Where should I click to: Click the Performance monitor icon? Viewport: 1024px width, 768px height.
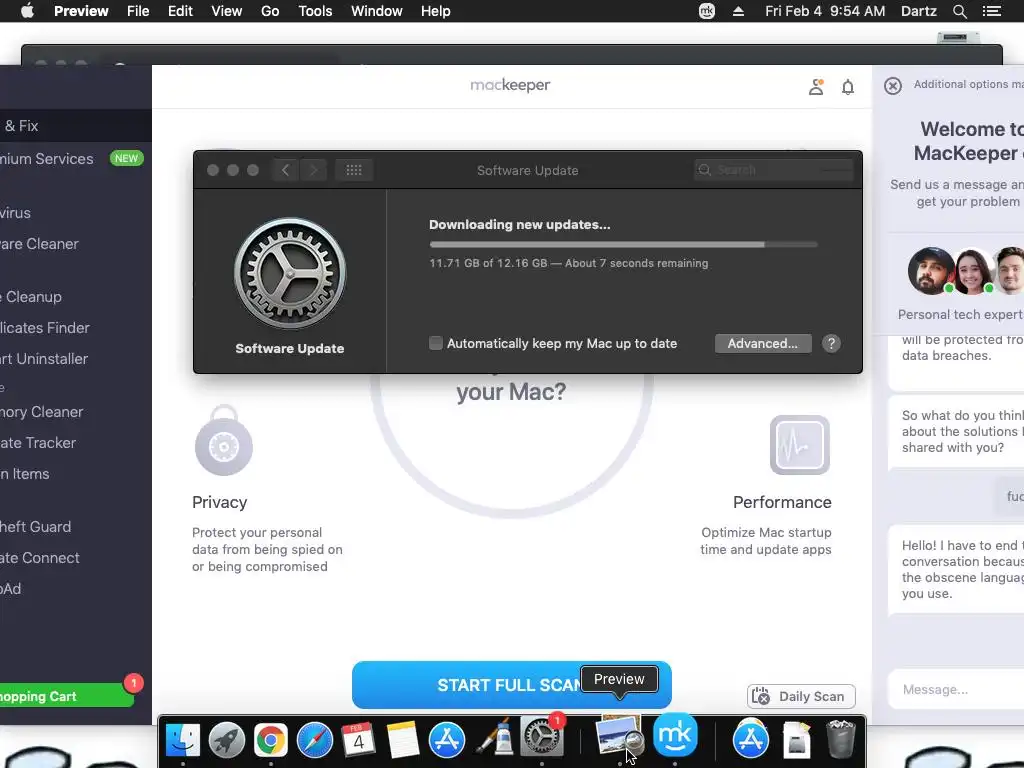[x=799, y=445]
